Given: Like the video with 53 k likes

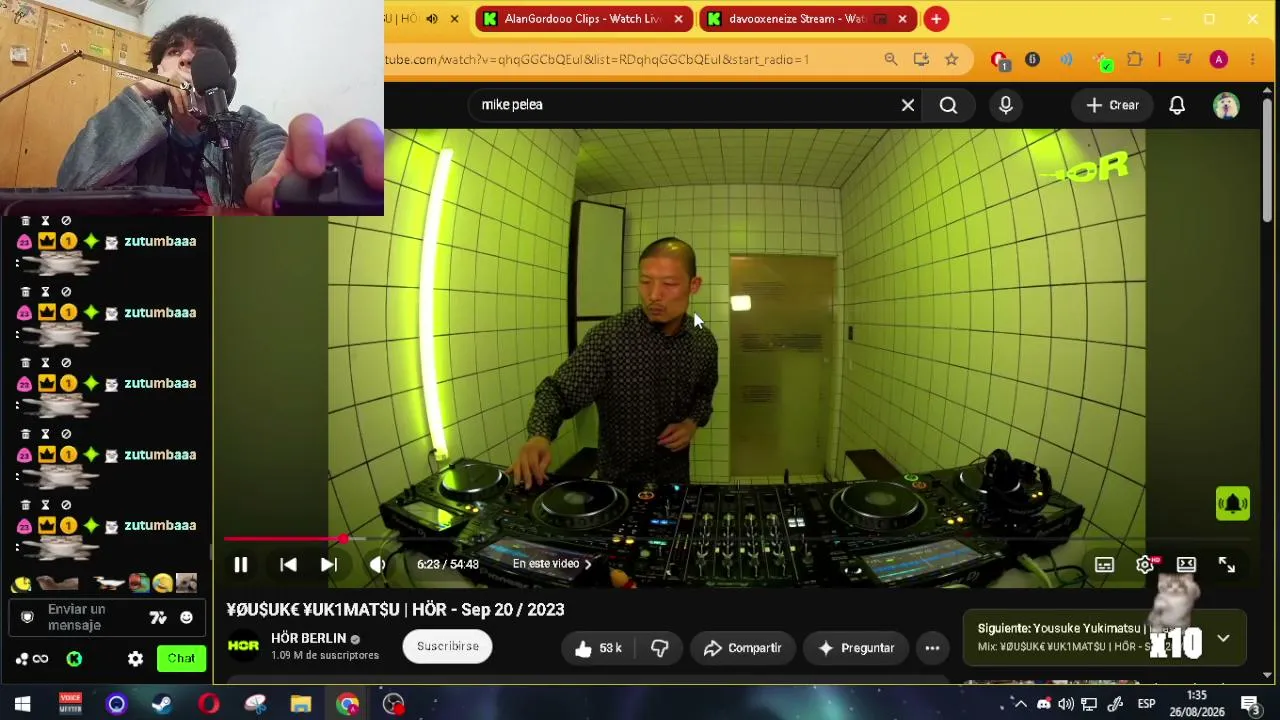Looking at the screenshot, I should 598,648.
